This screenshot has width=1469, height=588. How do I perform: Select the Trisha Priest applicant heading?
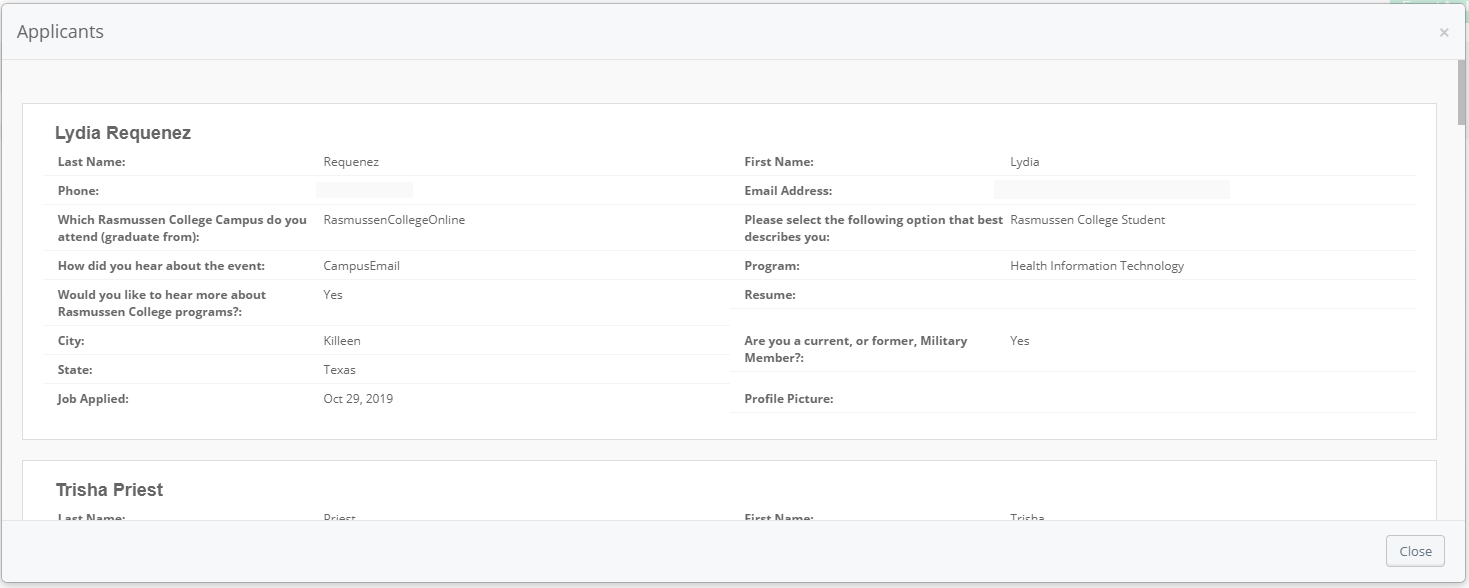110,490
